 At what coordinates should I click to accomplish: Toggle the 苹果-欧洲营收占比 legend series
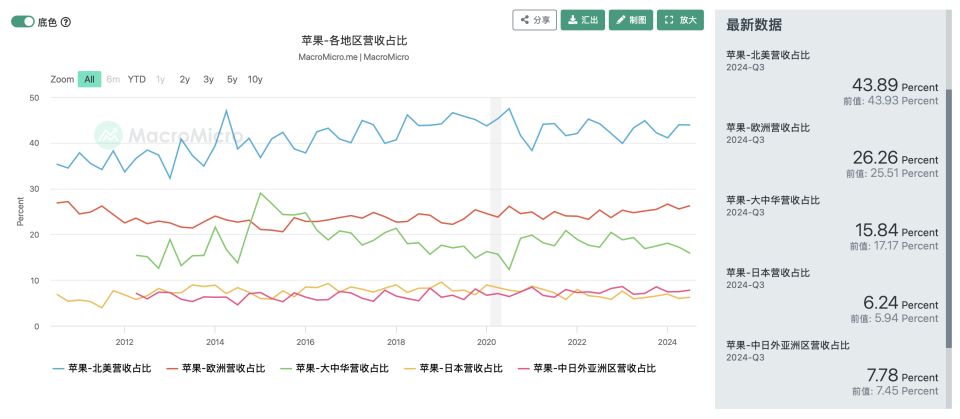tap(216, 368)
